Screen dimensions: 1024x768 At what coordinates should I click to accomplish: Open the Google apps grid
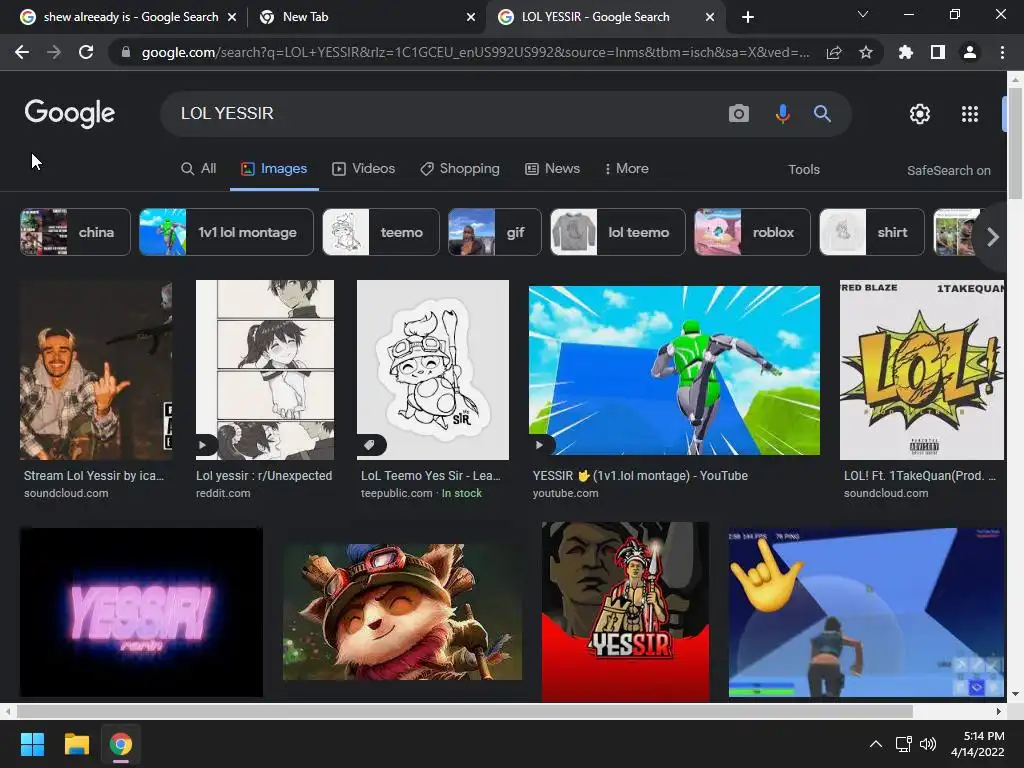coord(970,114)
